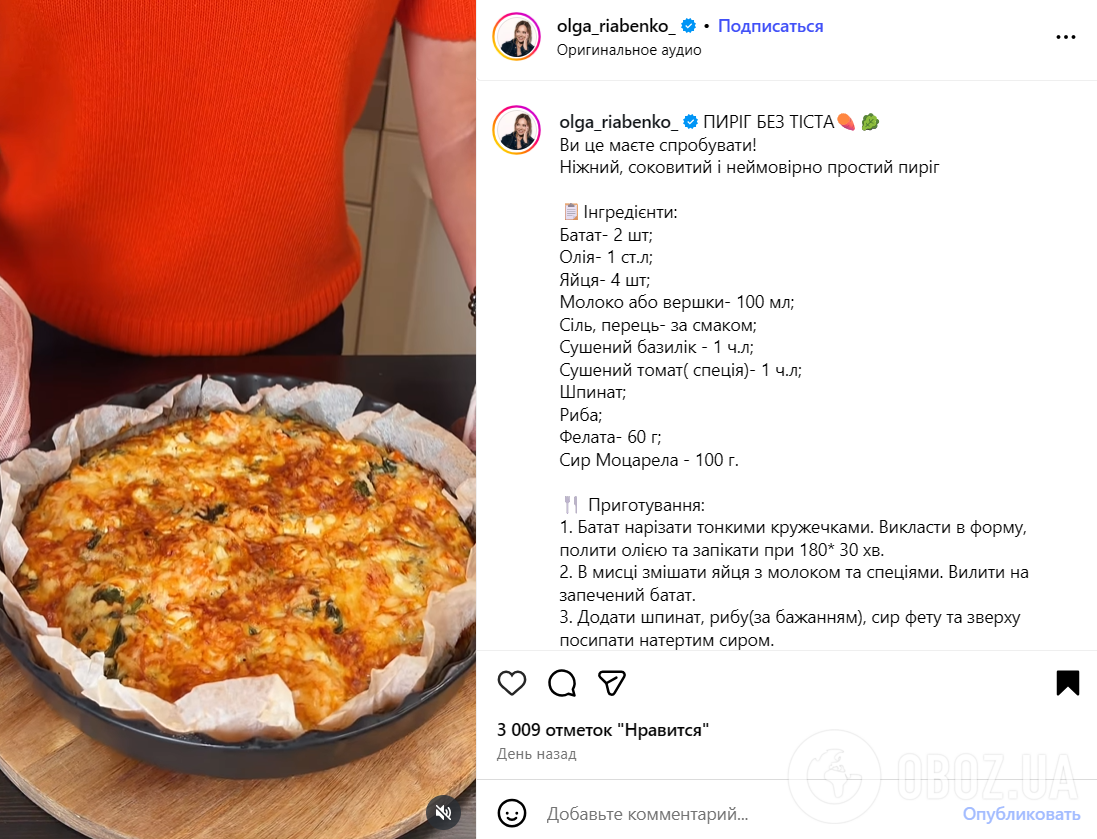Click the caption profile avatar
Viewport: 1097px width, 839px height.
[x=517, y=130]
